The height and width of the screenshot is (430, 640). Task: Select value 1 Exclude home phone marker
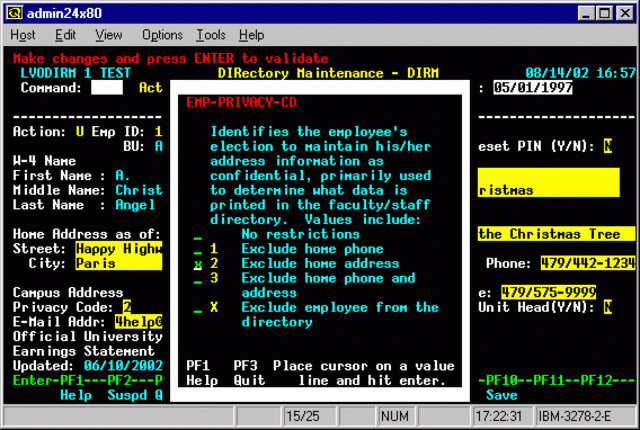click(x=198, y=249)
